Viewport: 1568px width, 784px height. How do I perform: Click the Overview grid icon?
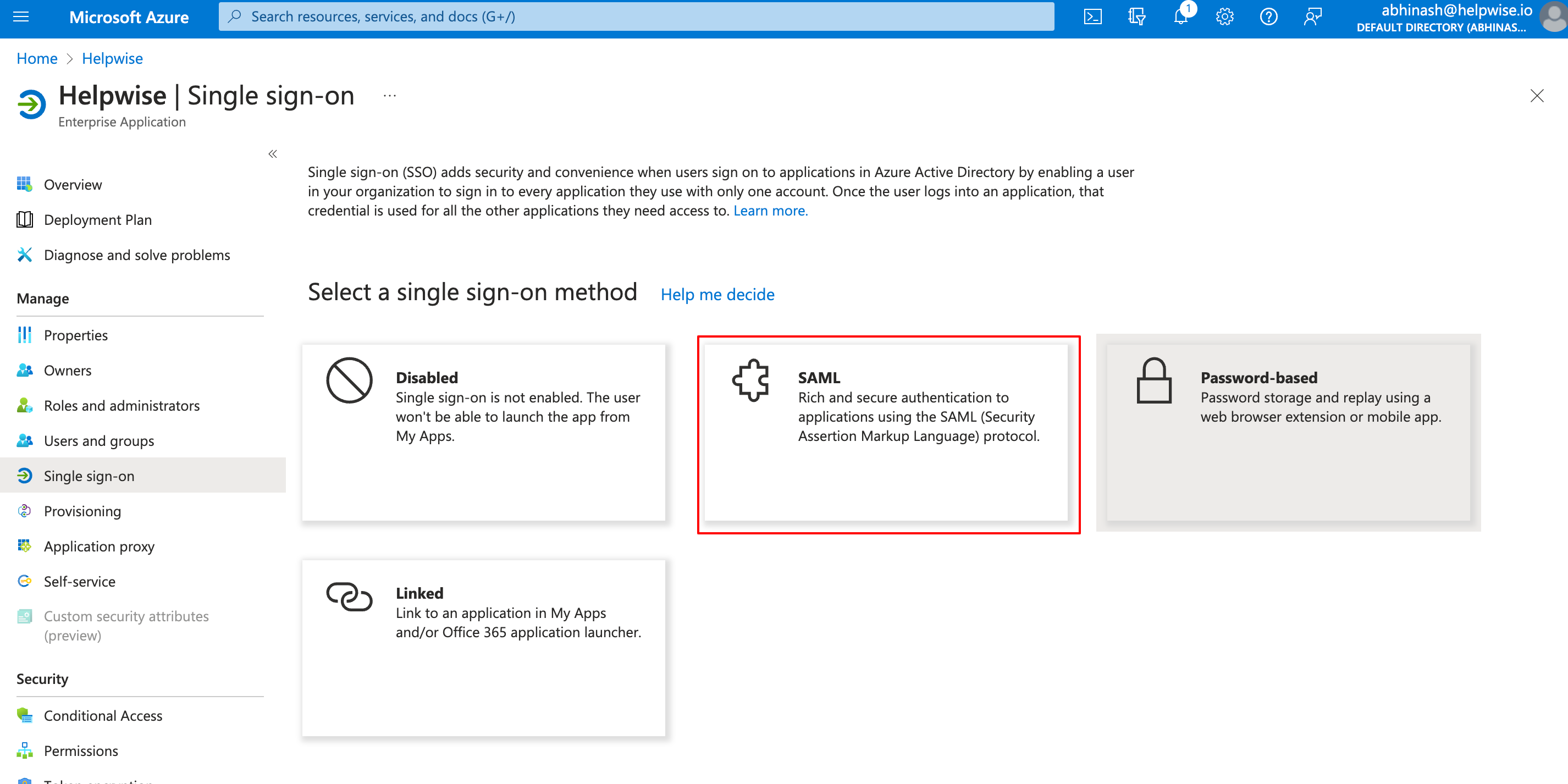click(x=24, y=184)
